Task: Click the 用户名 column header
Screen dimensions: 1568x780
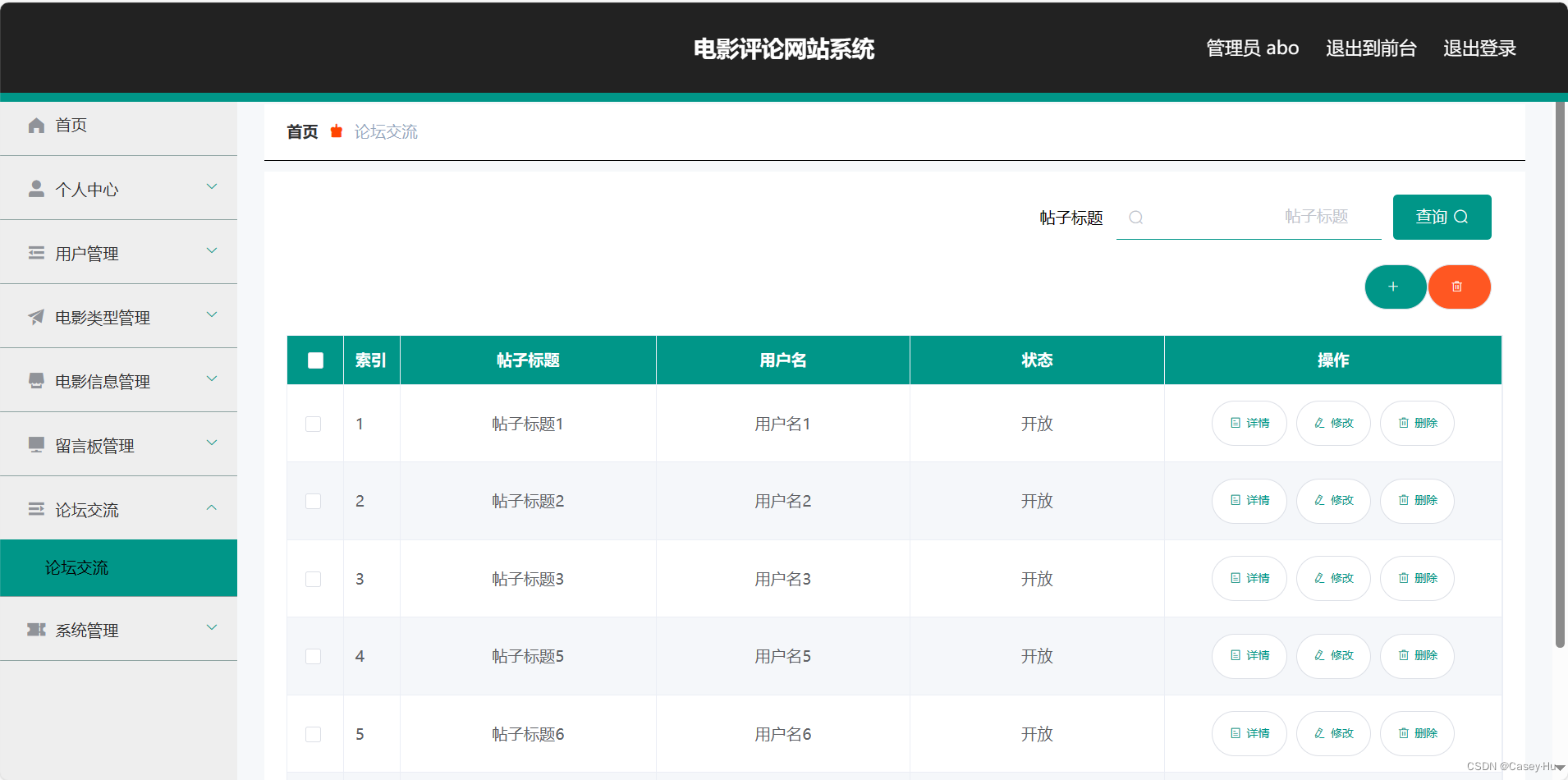Action: [783, 360]
